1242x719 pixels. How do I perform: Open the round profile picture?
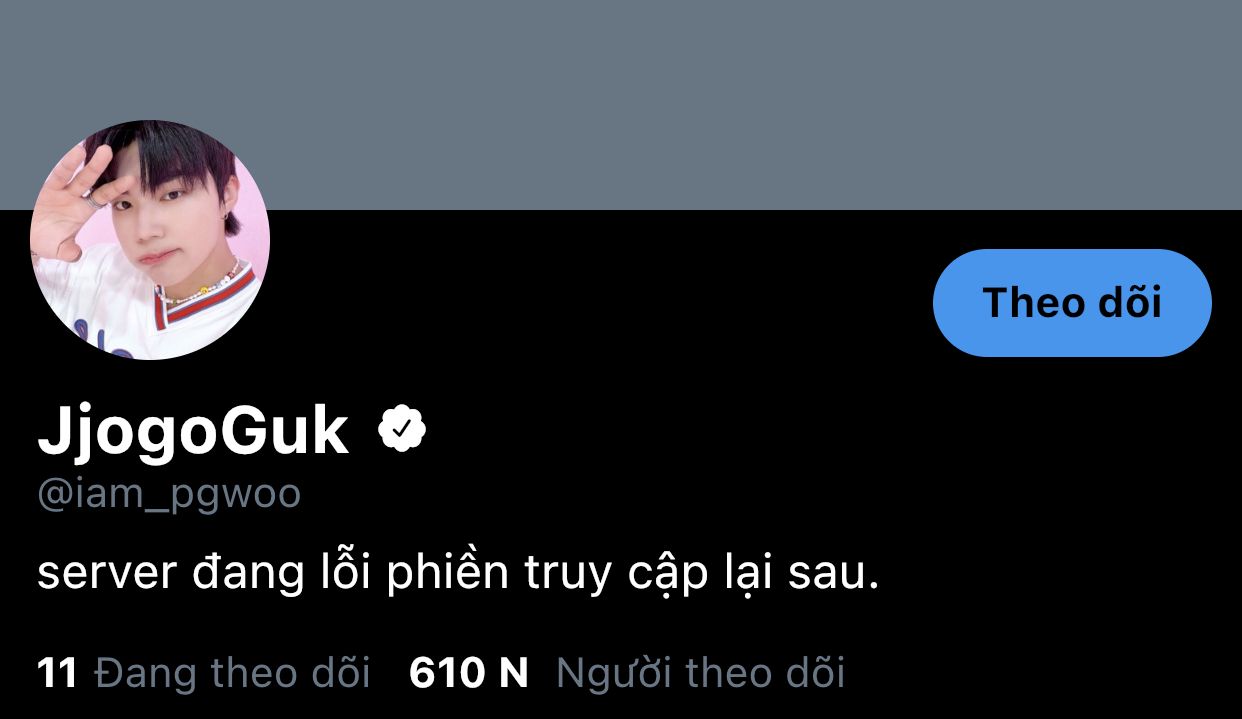point(150,240)
